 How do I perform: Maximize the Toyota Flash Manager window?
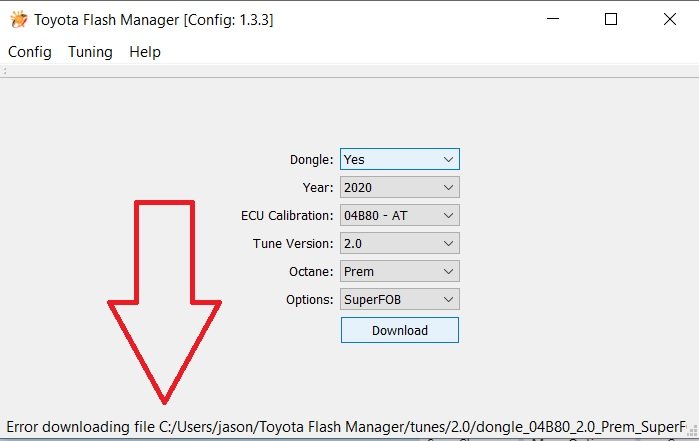(611, 19)
